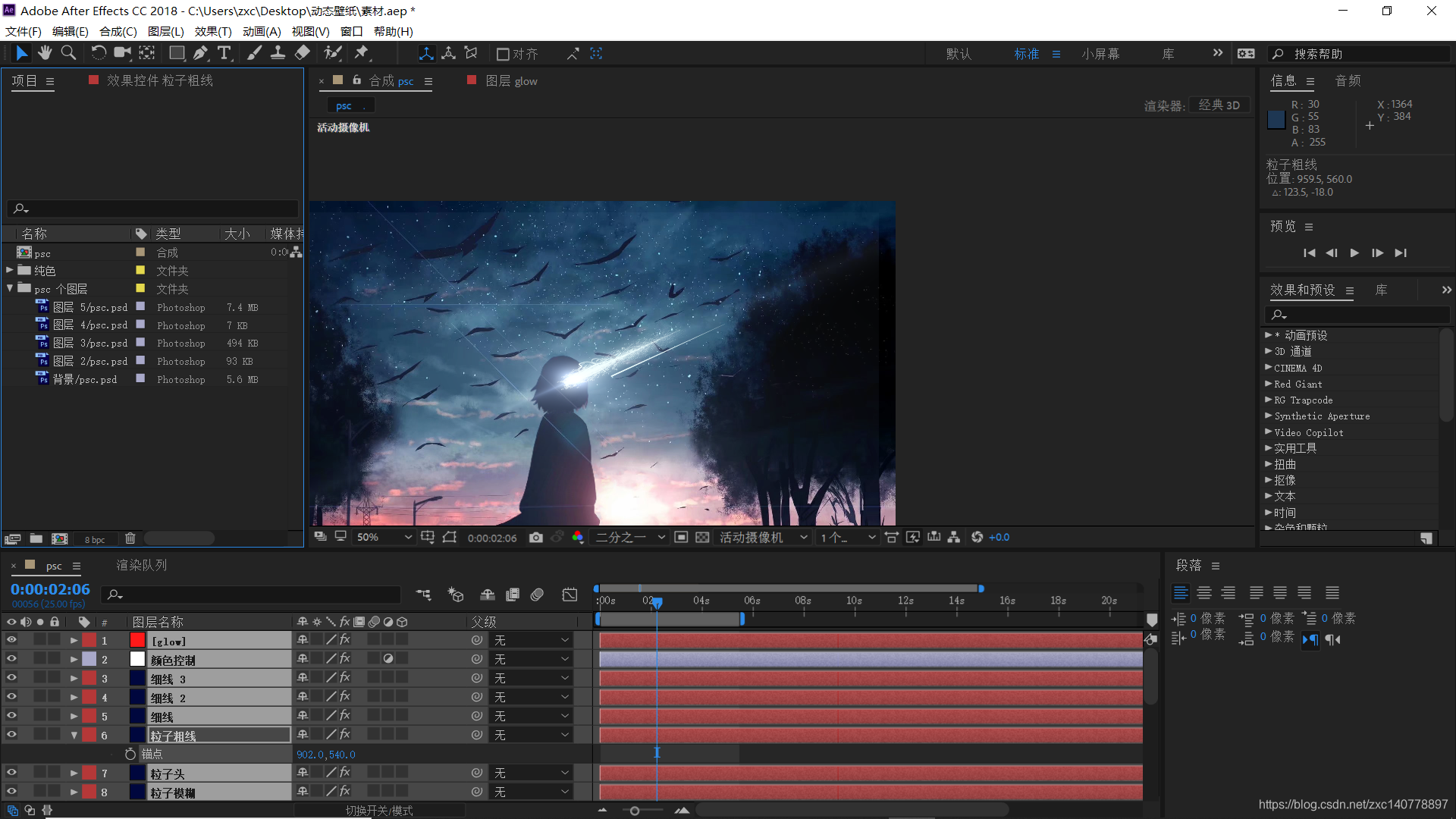The image size is (1456, 819).
Task: Open the 动画(A) menu
Action: [262, 31]
